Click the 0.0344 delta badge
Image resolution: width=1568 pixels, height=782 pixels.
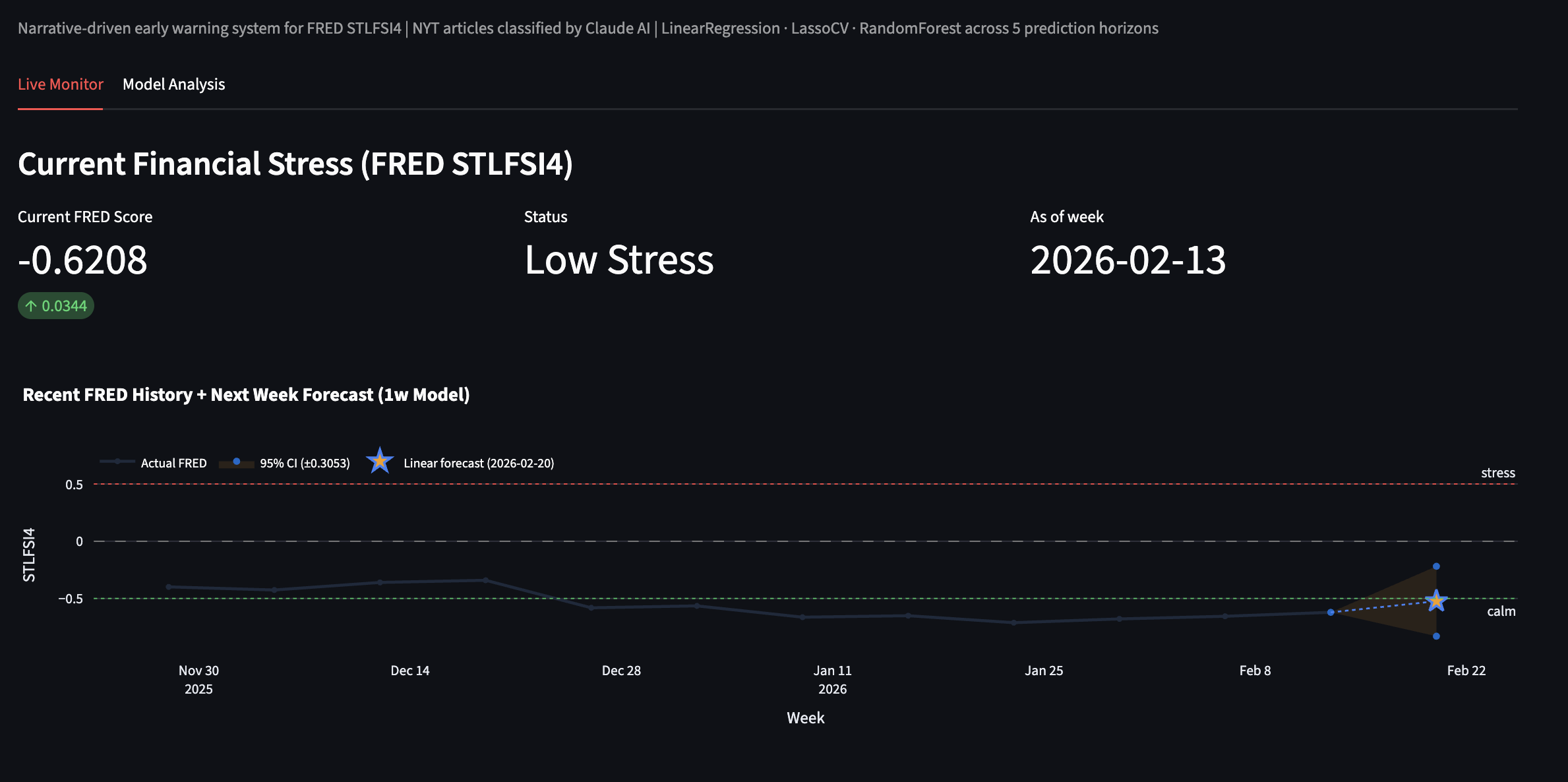[x=64, y=306]
